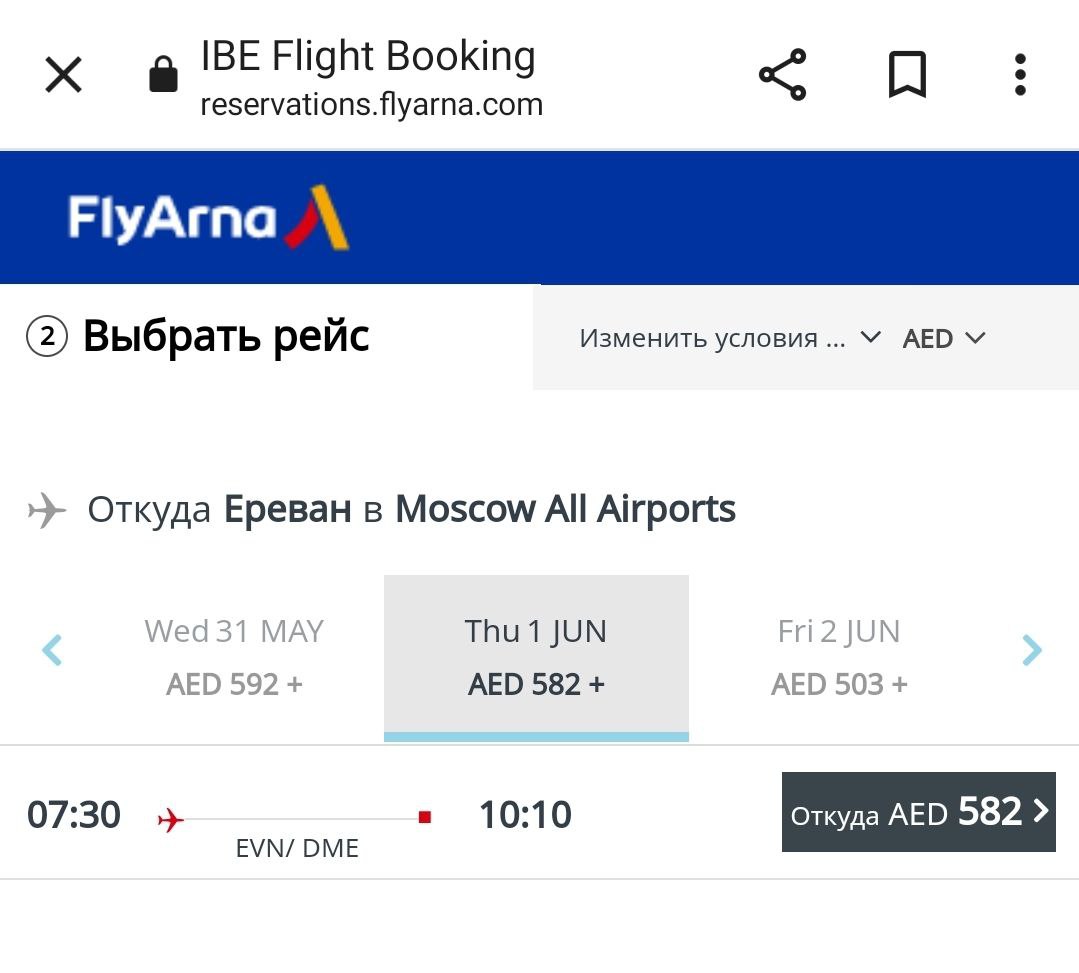
Task: Bookmark this page with bookmark icon
Action: 907,75
